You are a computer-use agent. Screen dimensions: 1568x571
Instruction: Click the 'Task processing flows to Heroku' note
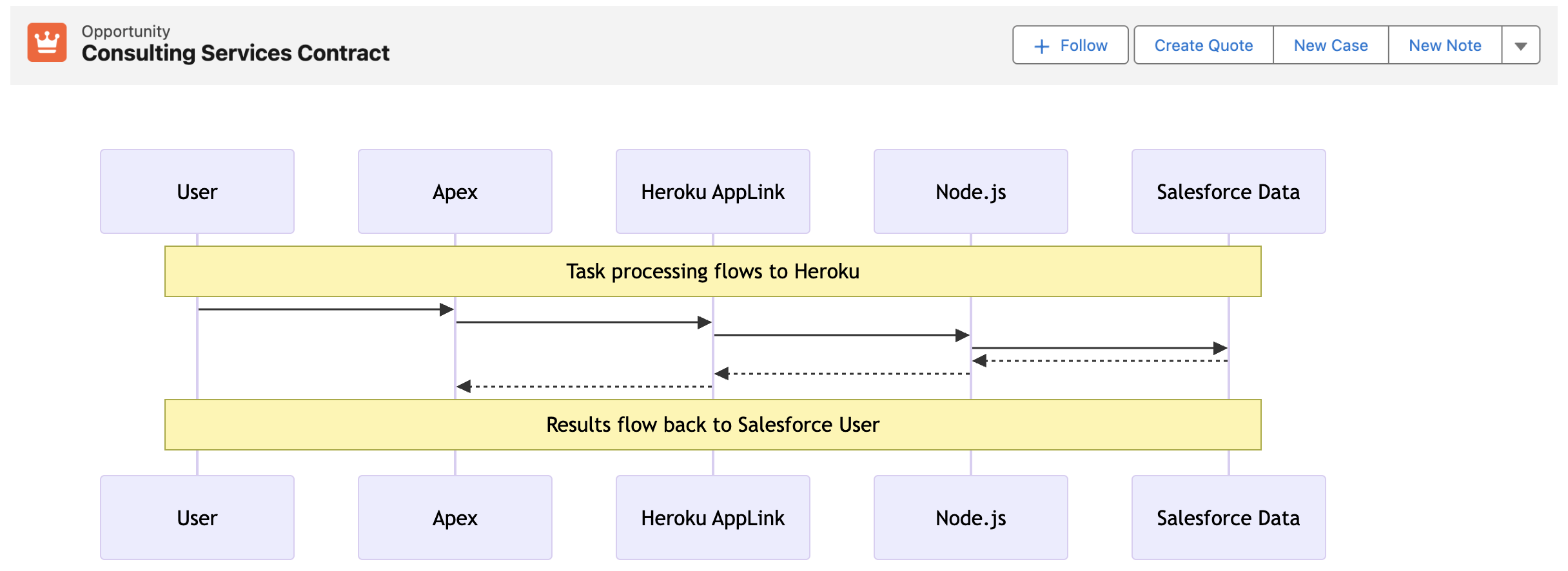pos(713,271)
